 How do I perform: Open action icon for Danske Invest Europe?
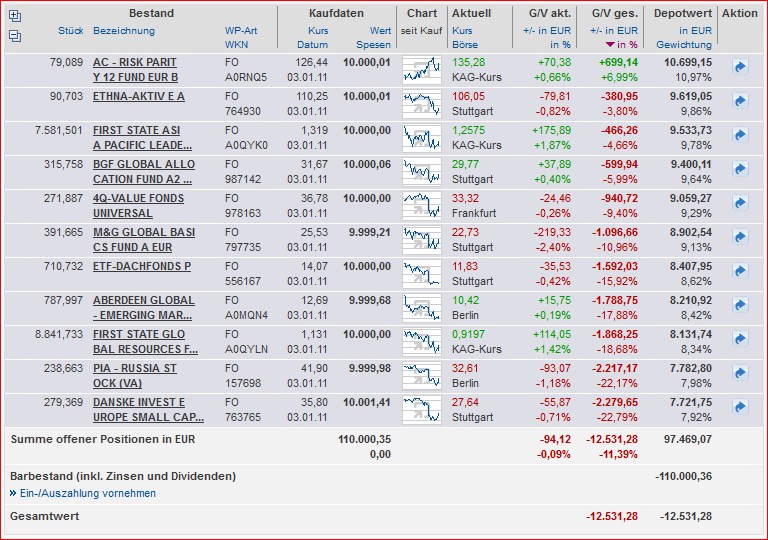[740, 407]
